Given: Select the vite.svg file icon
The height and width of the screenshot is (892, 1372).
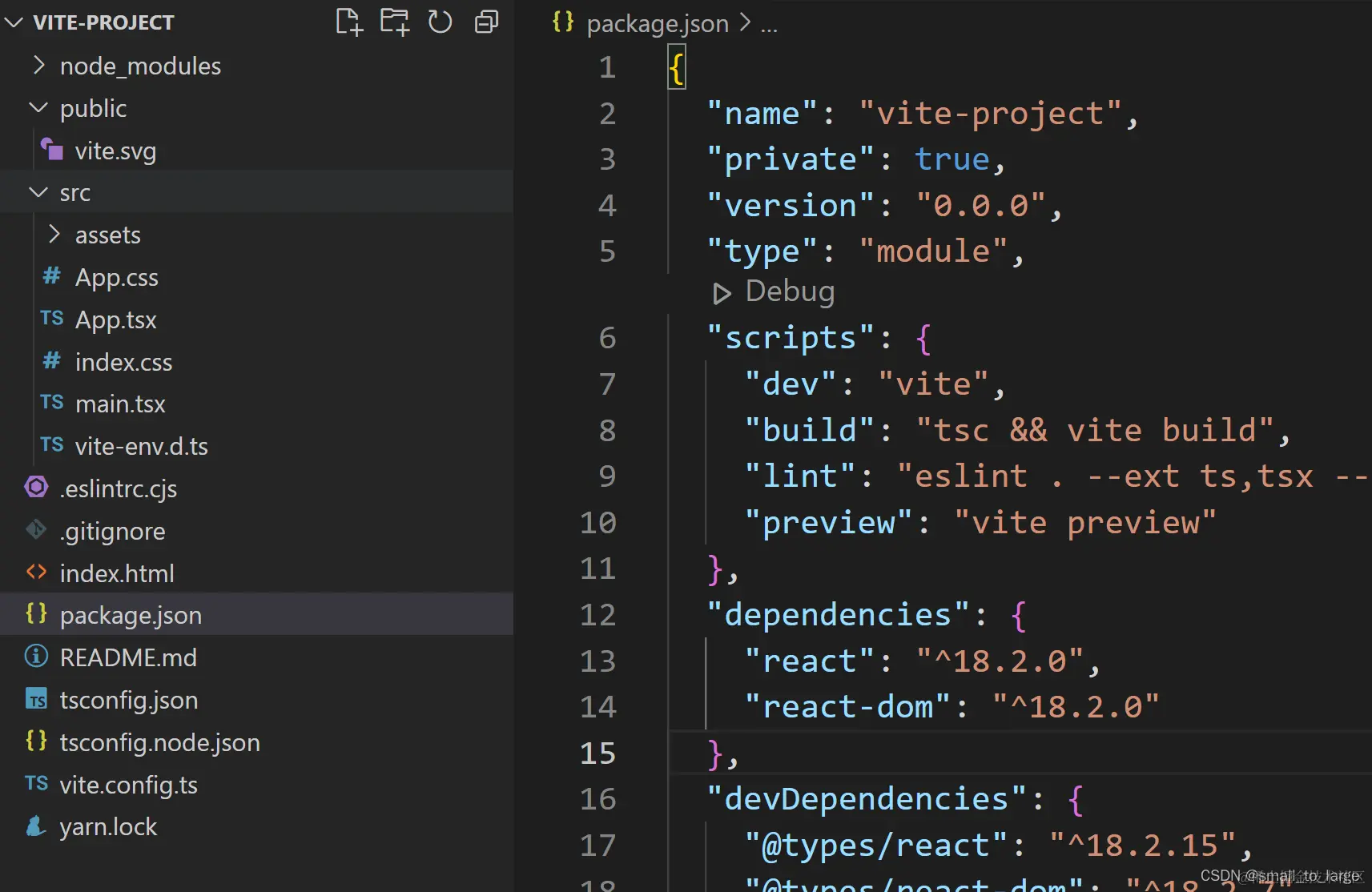Looking at the screenshot, I should pyautogui.click(x=51, y=150).
